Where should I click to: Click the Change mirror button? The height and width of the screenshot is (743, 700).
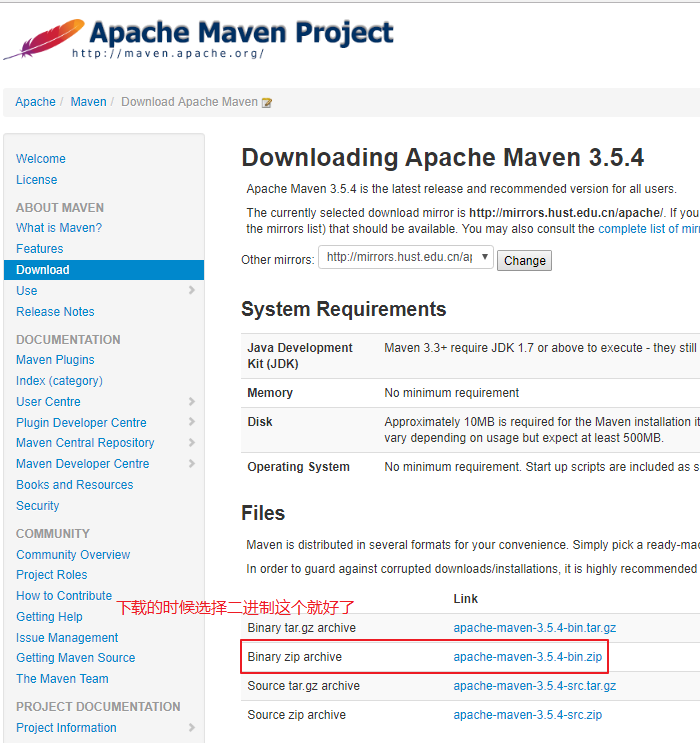tap(524, 261)
